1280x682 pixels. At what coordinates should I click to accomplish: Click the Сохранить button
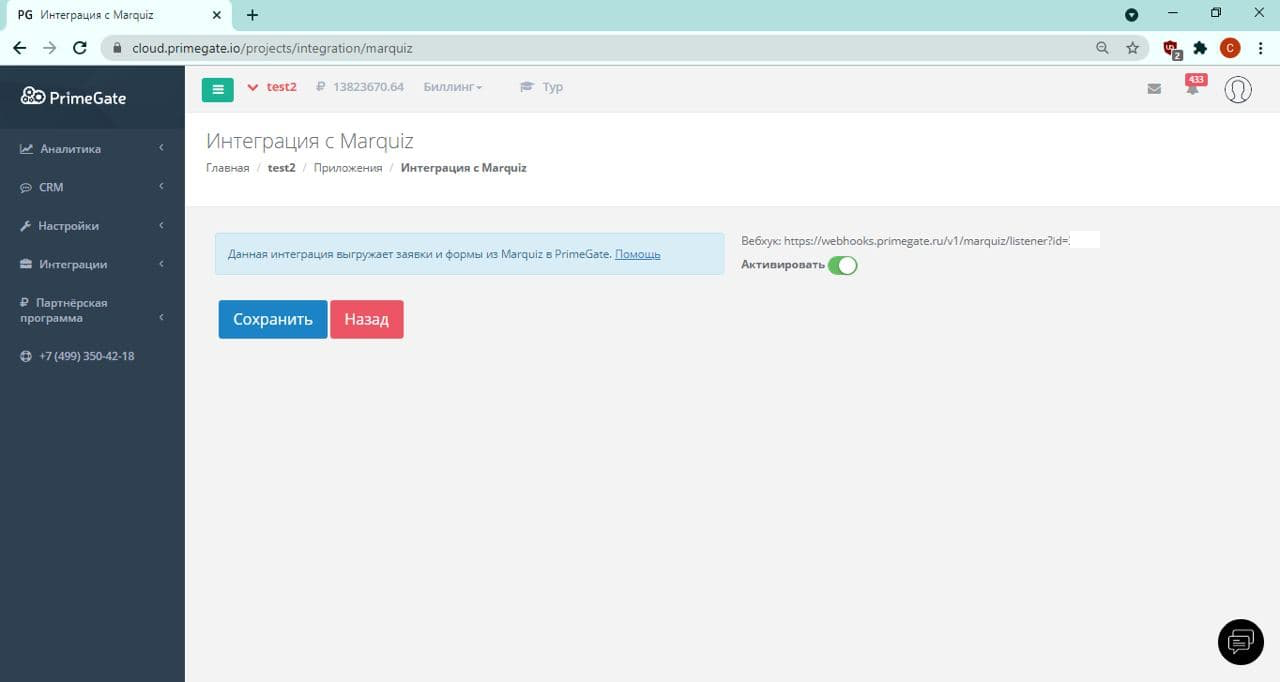[x=273, y=319]
